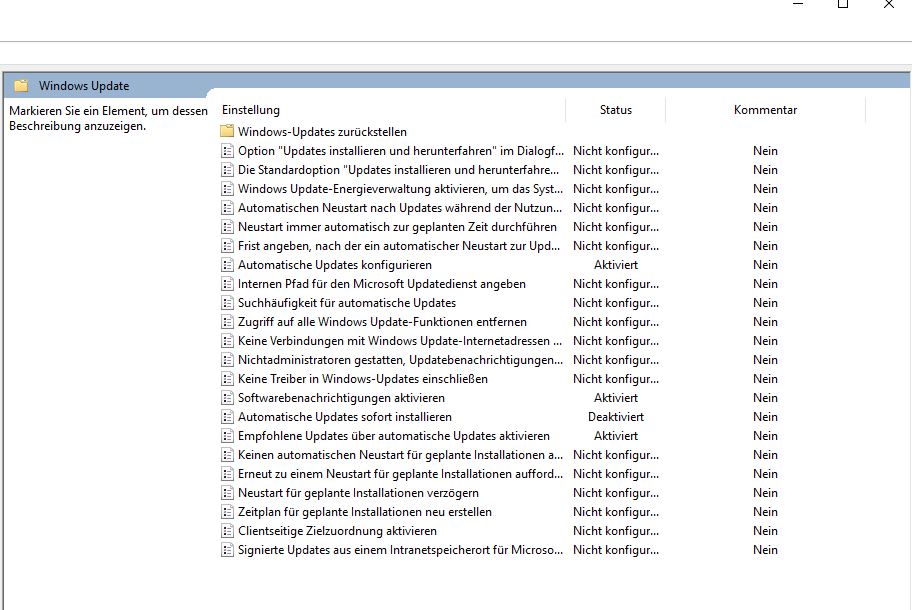
Task: Click Nicht konfigur... status of Clientseitige Zielzuordnung
Action: (615, 531)
